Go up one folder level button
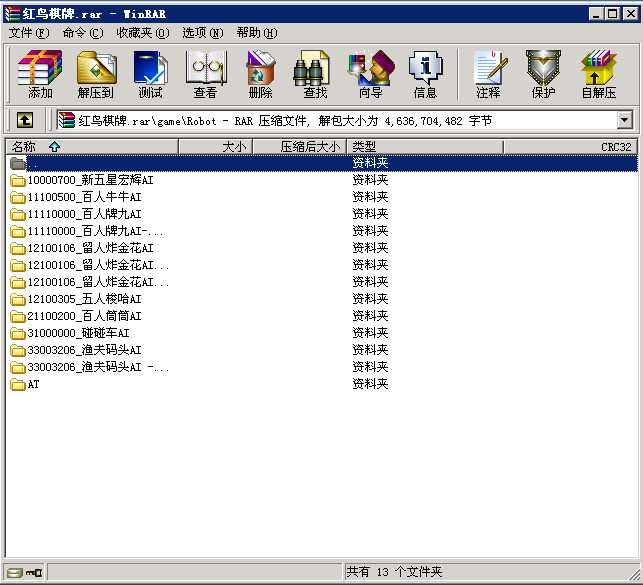Screen dimensions: 643x585 (25, 121)
